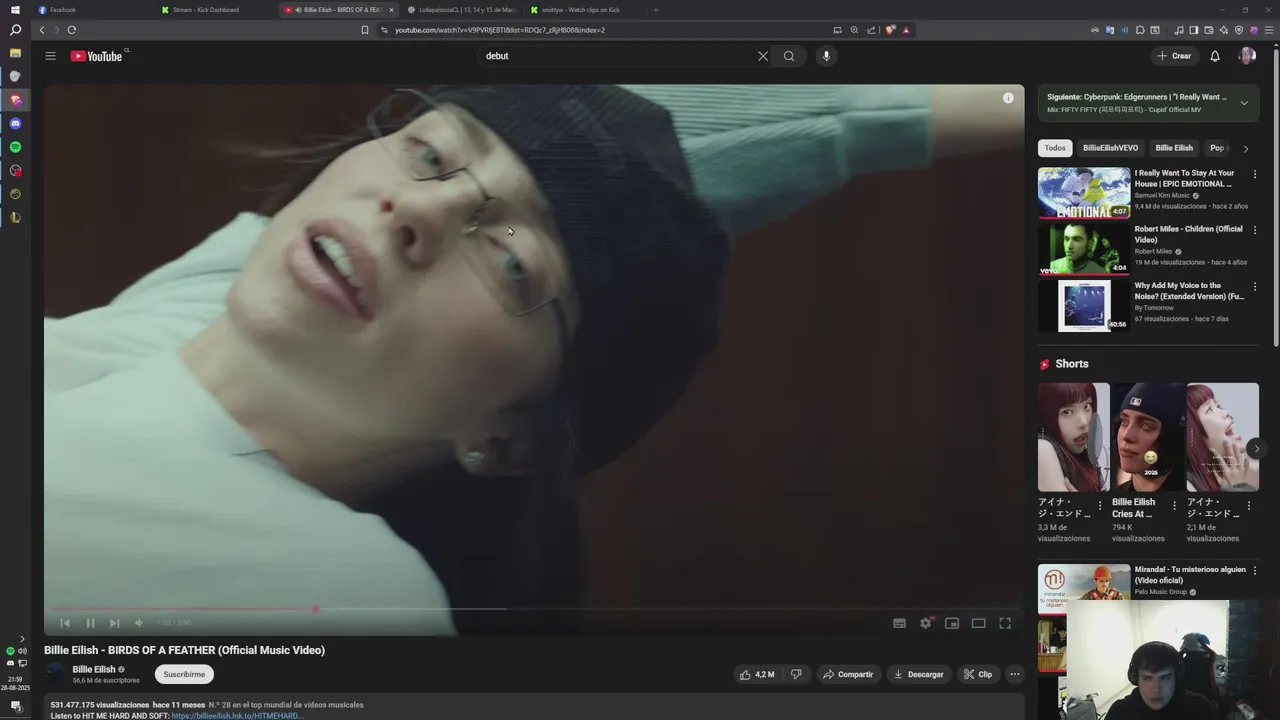Toggle theater mode view
This screenshot has width=1280, height=720.
(x=979, y=623)
